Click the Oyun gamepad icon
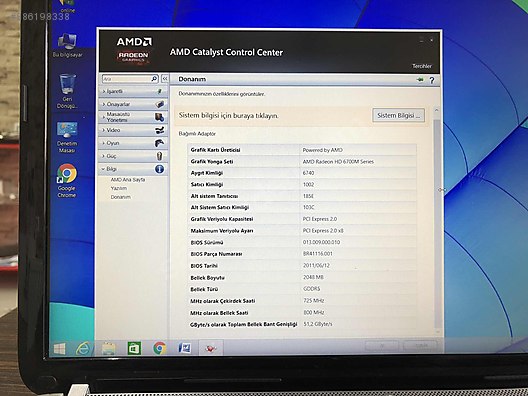This screenshot has width=528, height=396. [159, 143]
